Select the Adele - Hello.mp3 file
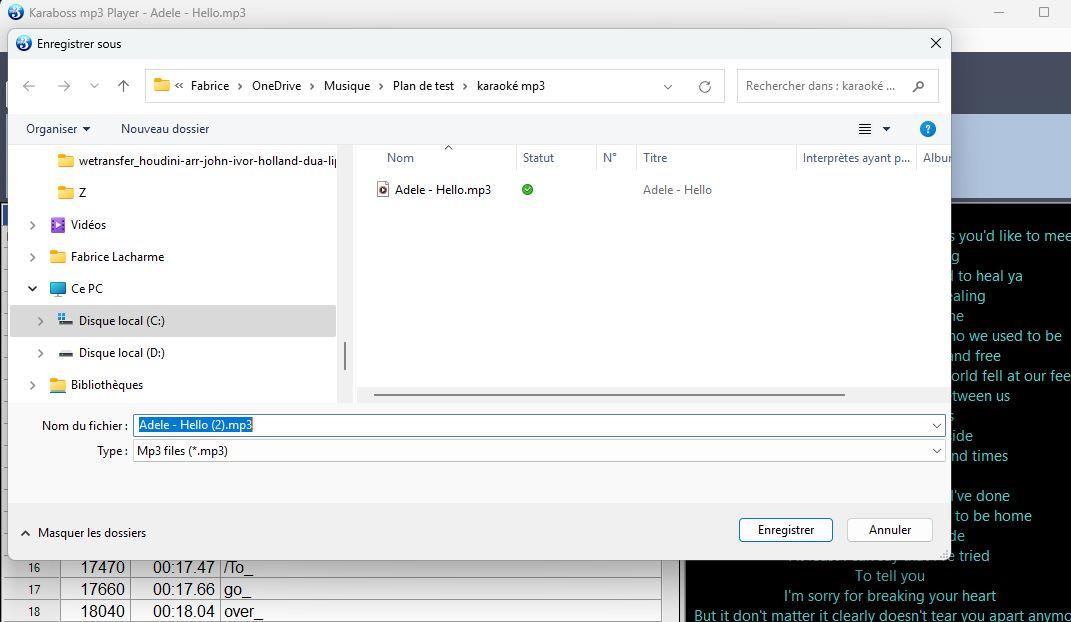 coord(442,189)
